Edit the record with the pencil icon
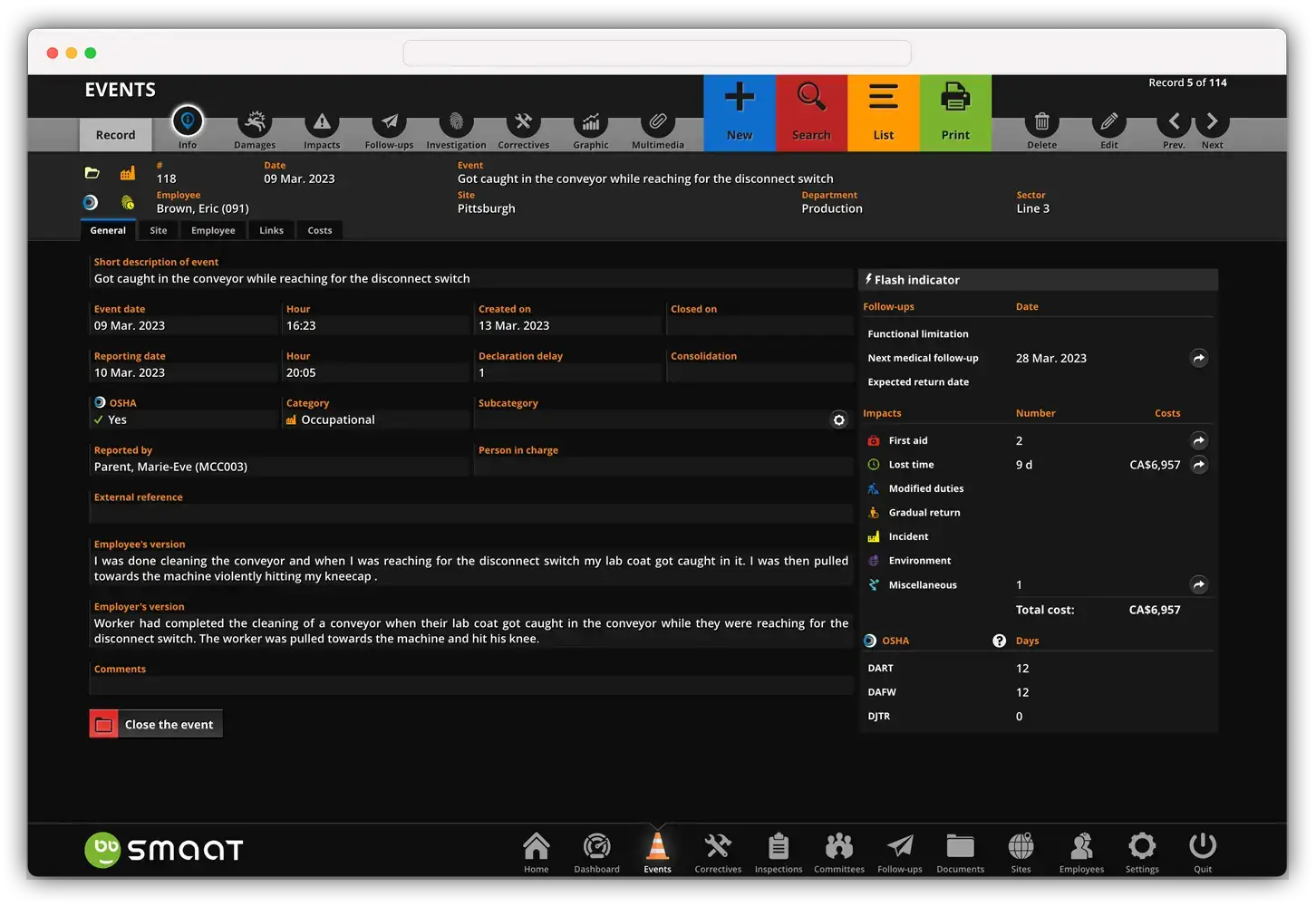Image resolution: width=1316 pixels, height=906 pixels. click(1109, 121)
